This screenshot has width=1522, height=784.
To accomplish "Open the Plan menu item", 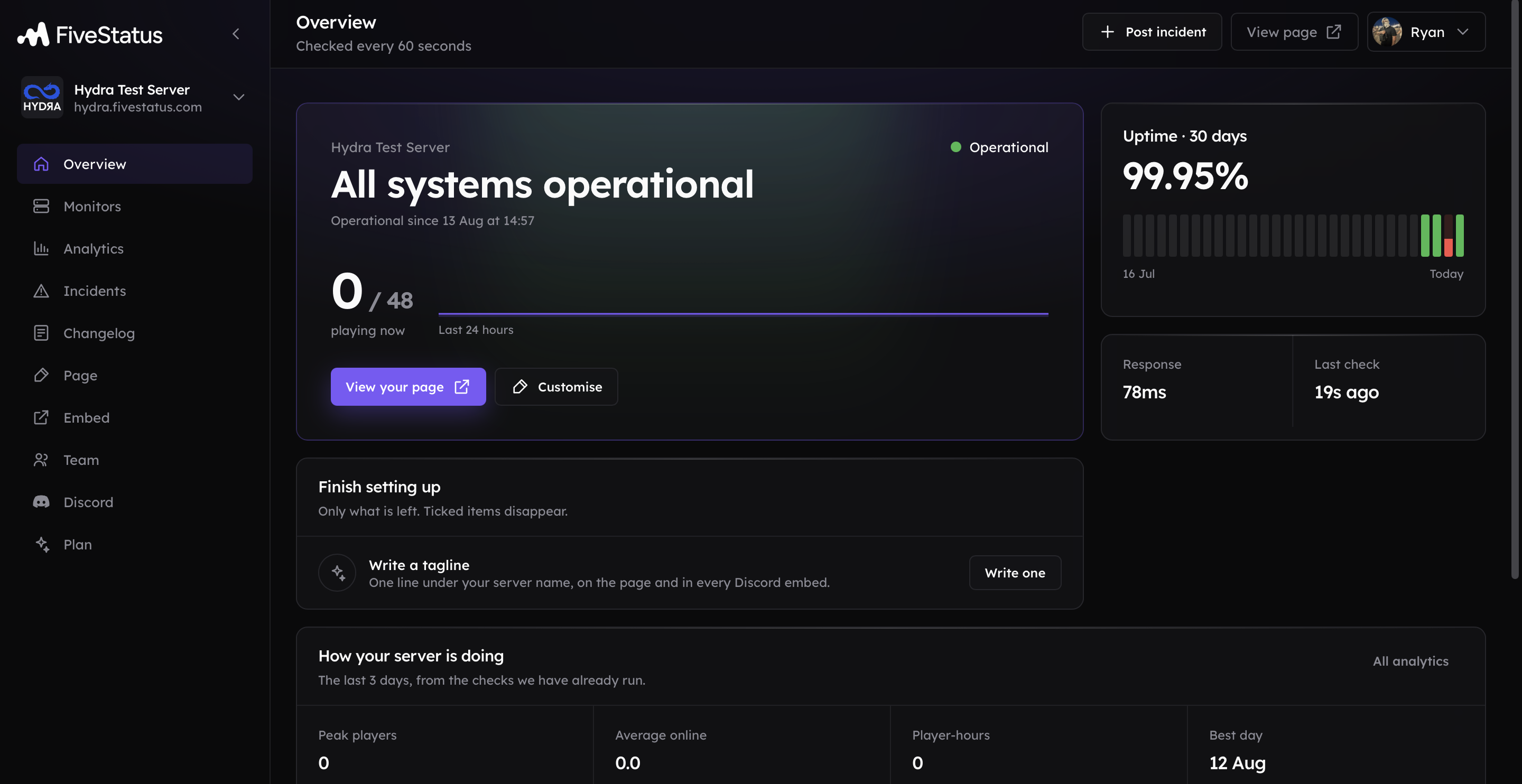I will [135, 544].
